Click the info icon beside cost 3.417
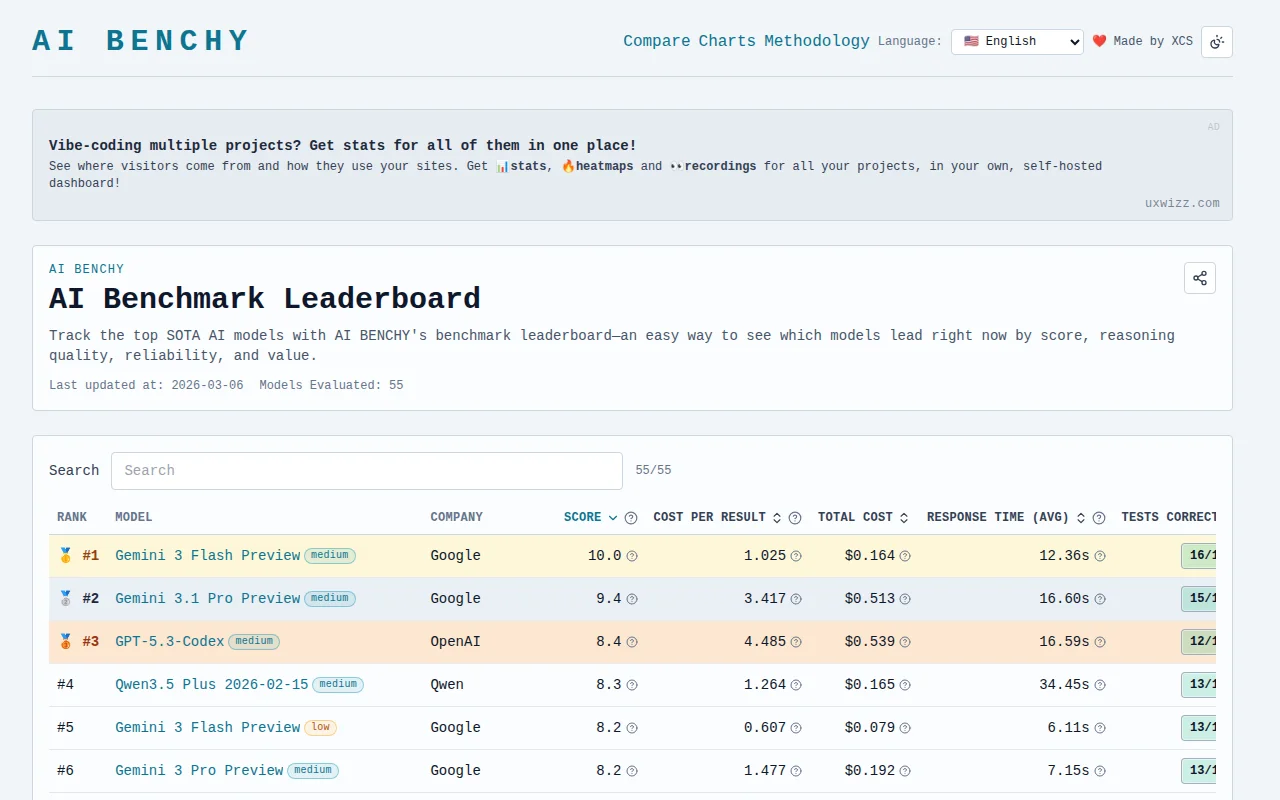 tap(796, 599)
